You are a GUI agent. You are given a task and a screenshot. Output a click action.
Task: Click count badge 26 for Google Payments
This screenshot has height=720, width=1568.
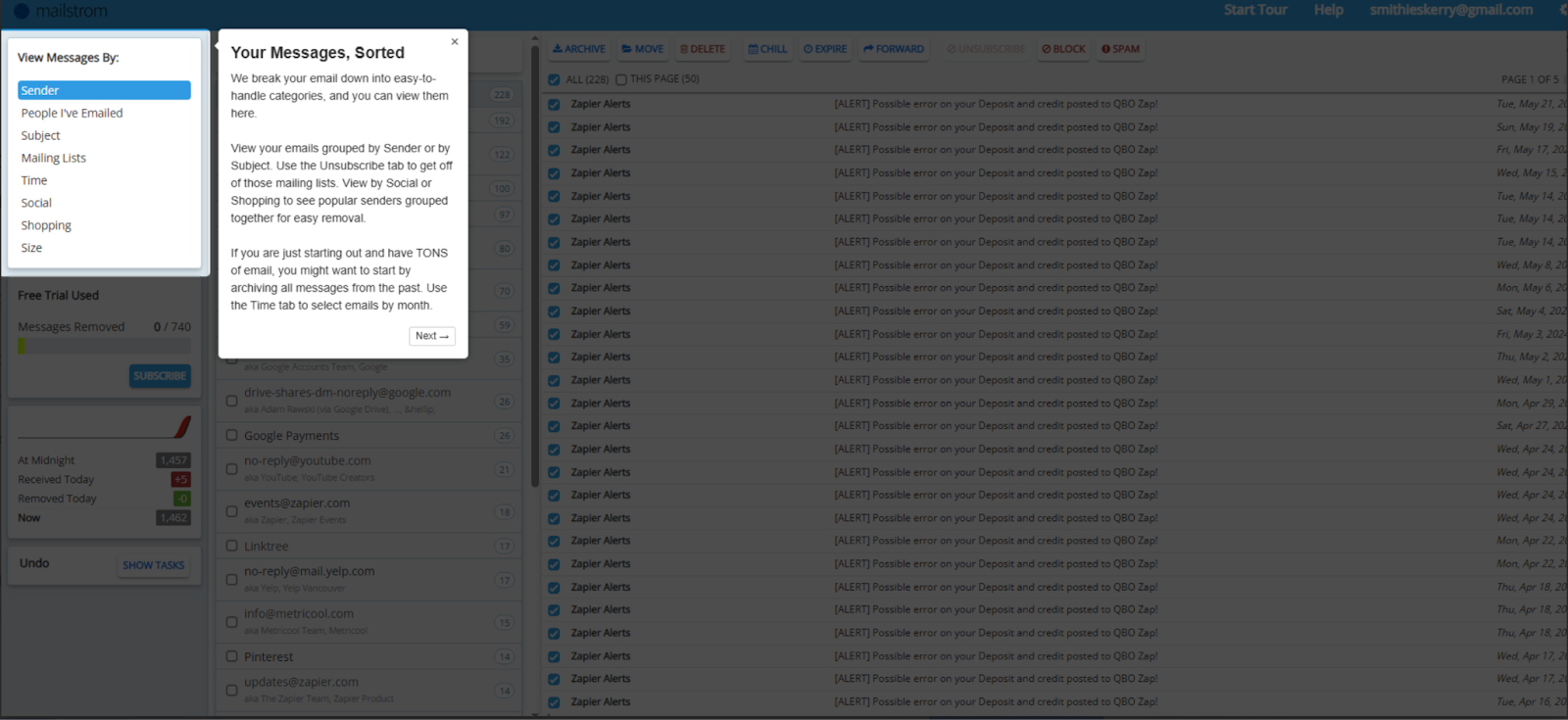[x=505, y=436]
